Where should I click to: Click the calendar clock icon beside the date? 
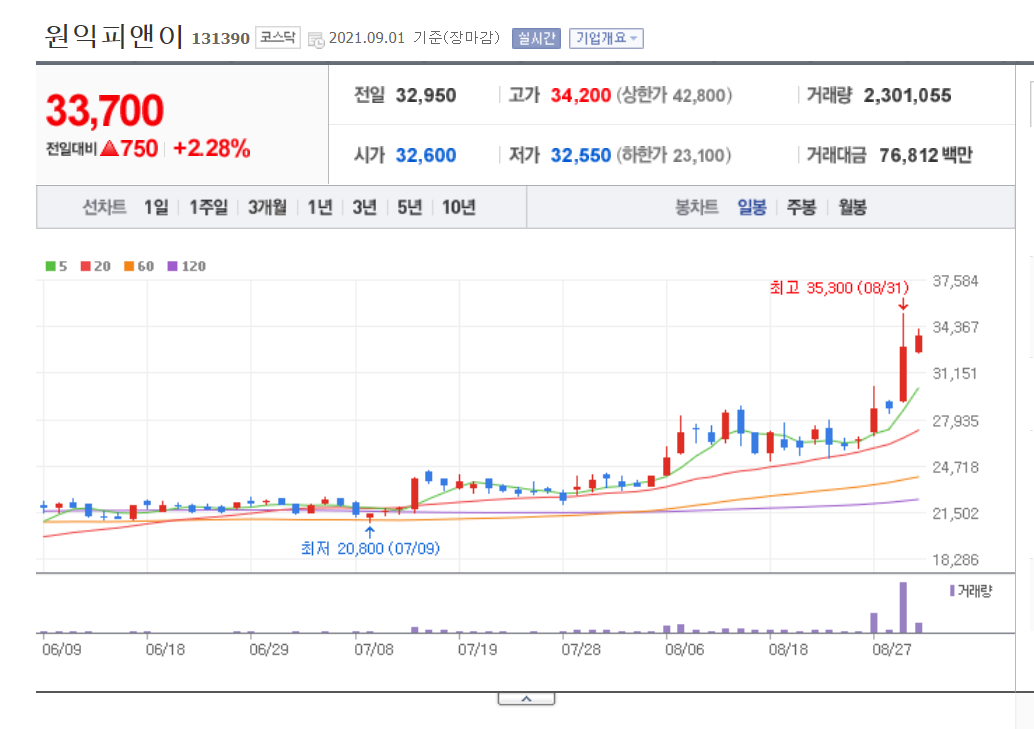click(x=316, y=40)
